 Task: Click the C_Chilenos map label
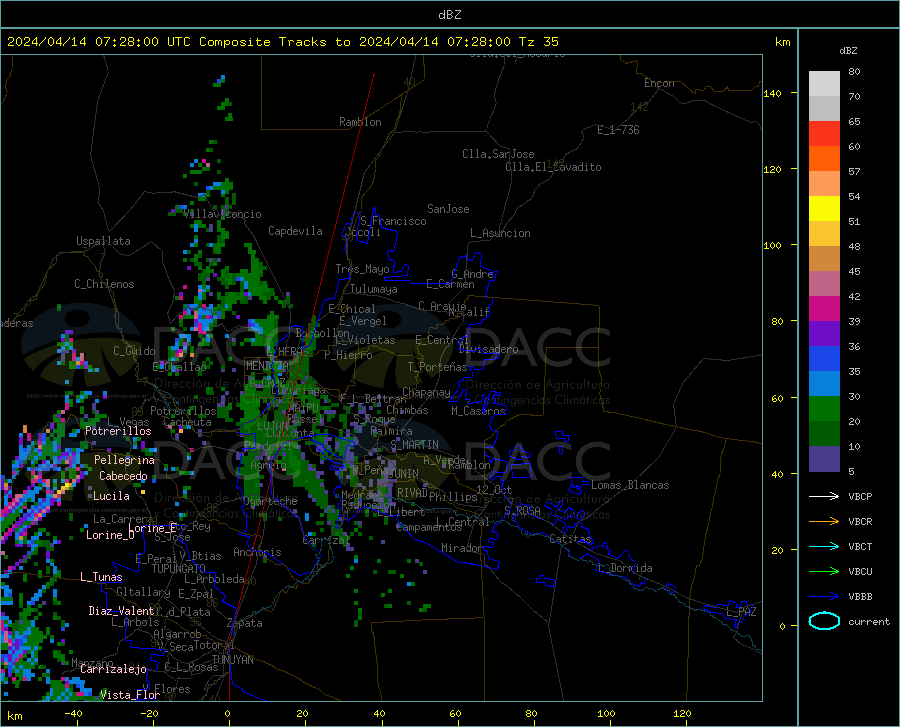pos(104,284)
